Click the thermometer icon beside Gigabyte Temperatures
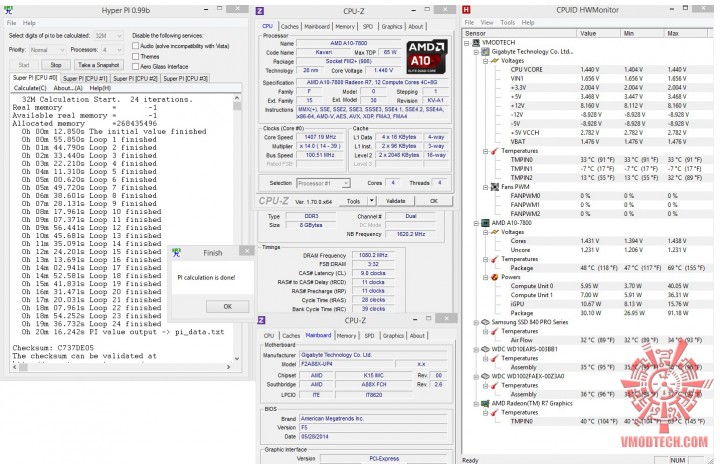Screen dimensions: 720x464 point(495,151)
